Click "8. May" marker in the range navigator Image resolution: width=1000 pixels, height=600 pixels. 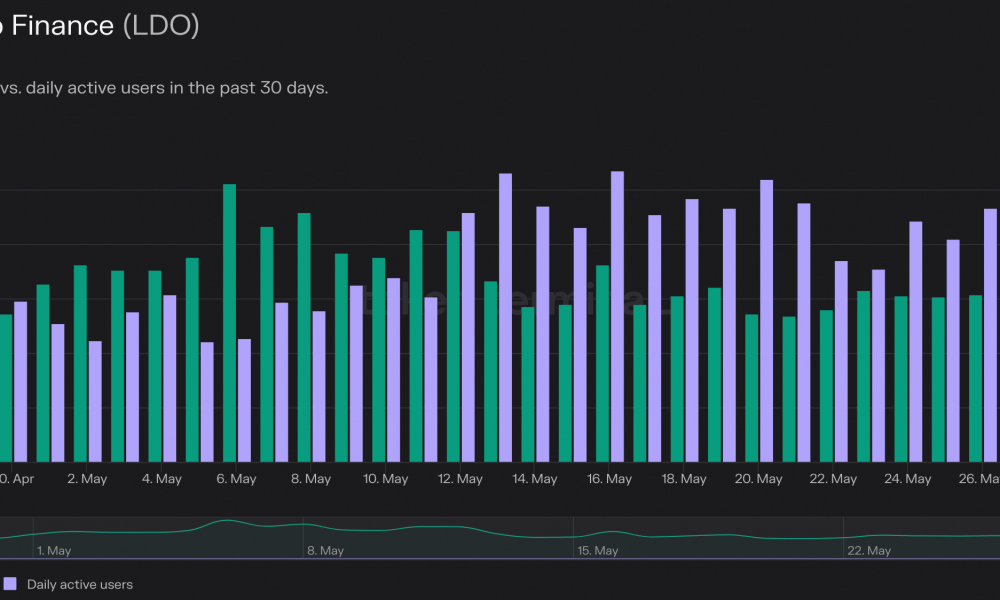click(325, 551)
